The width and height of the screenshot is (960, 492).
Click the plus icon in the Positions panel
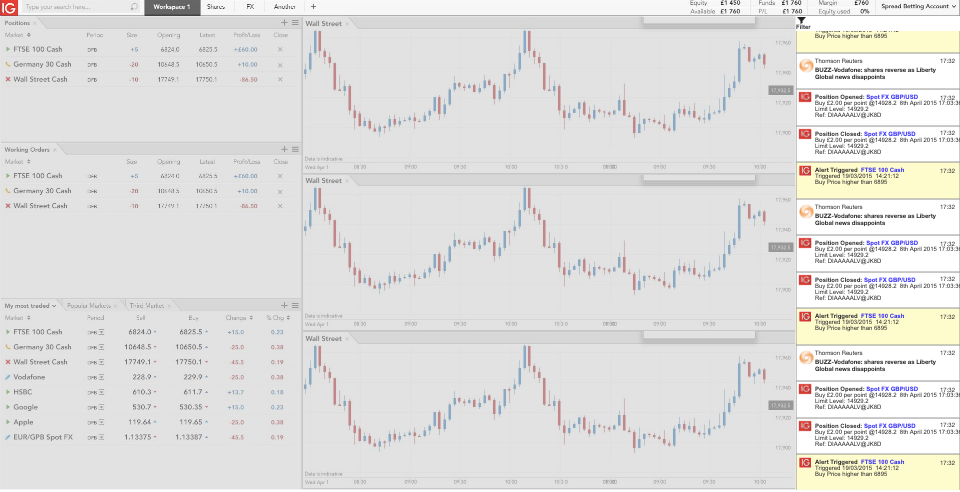click(284, 22)
